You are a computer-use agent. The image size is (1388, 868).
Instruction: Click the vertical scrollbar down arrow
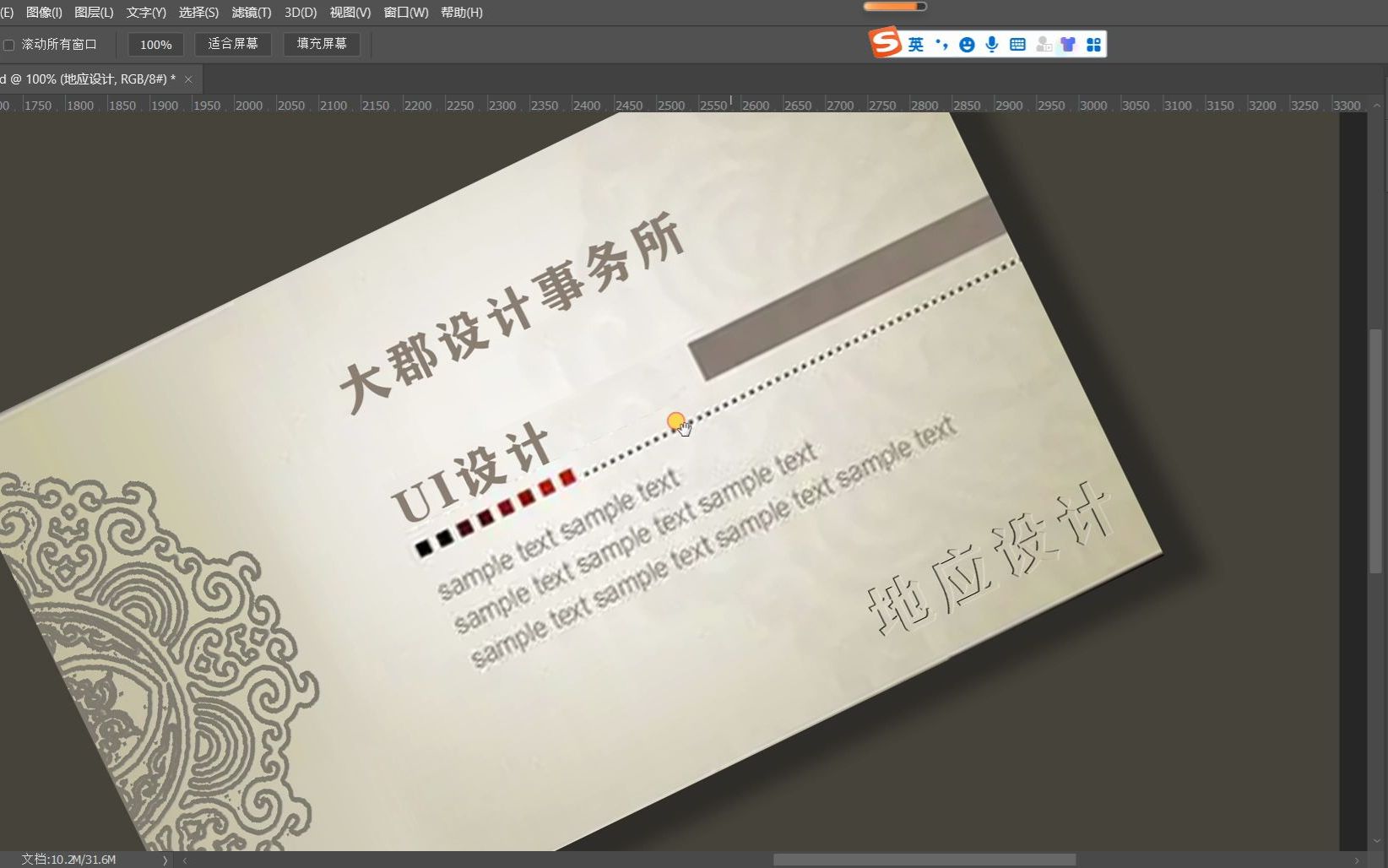coord(1377,842)
